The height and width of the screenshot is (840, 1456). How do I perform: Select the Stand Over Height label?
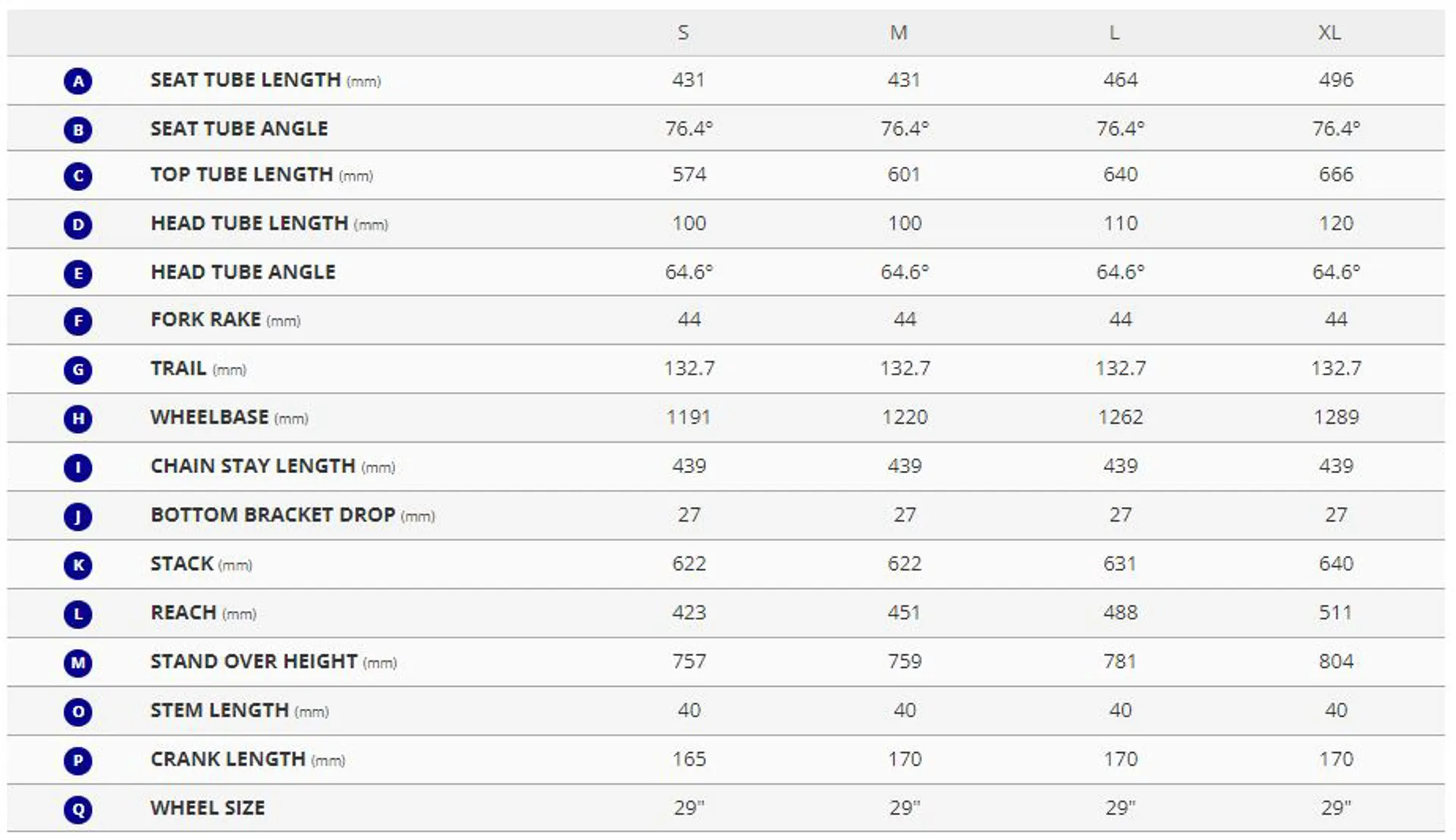point(274,662)
